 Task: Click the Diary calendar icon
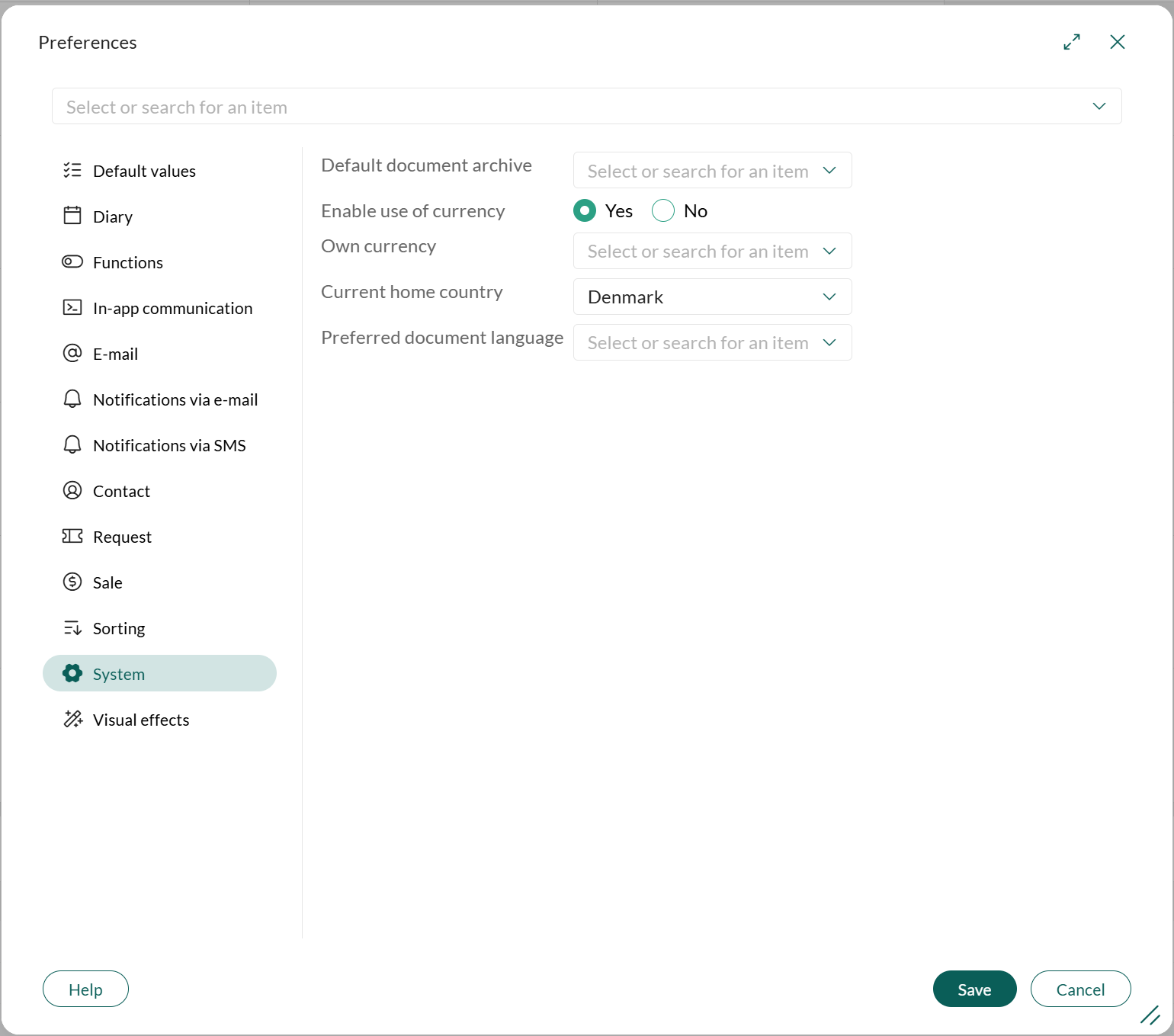[x=72, y=216]
